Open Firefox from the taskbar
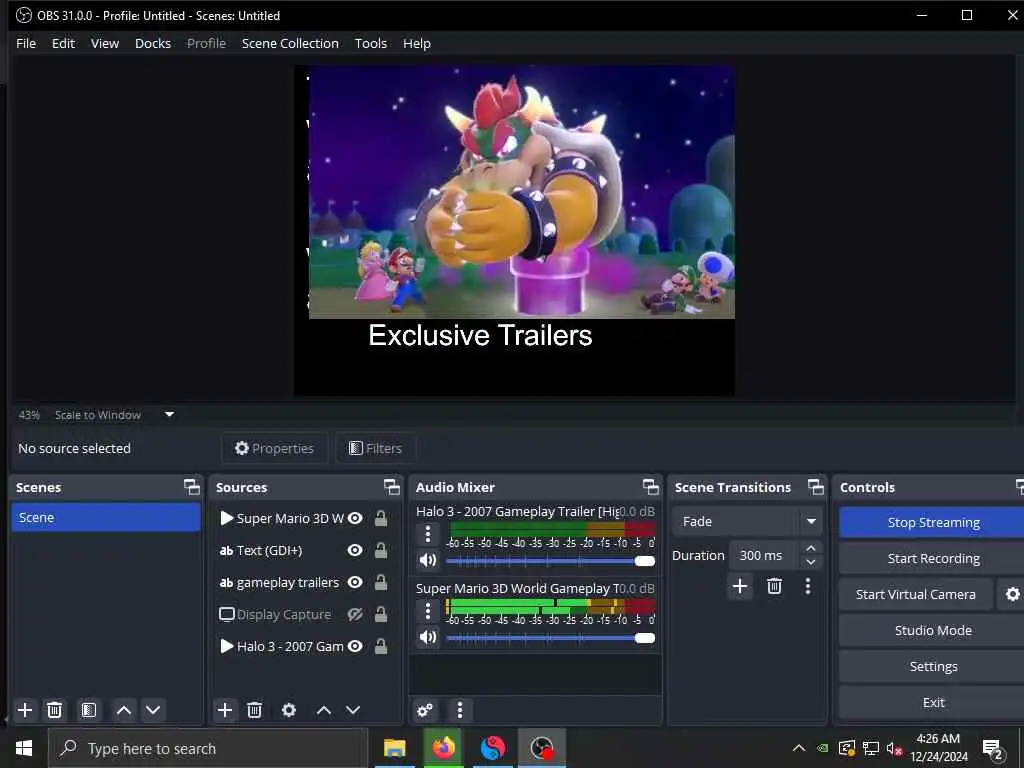Screen dimensions: 1024x768 tap(443, 748)
